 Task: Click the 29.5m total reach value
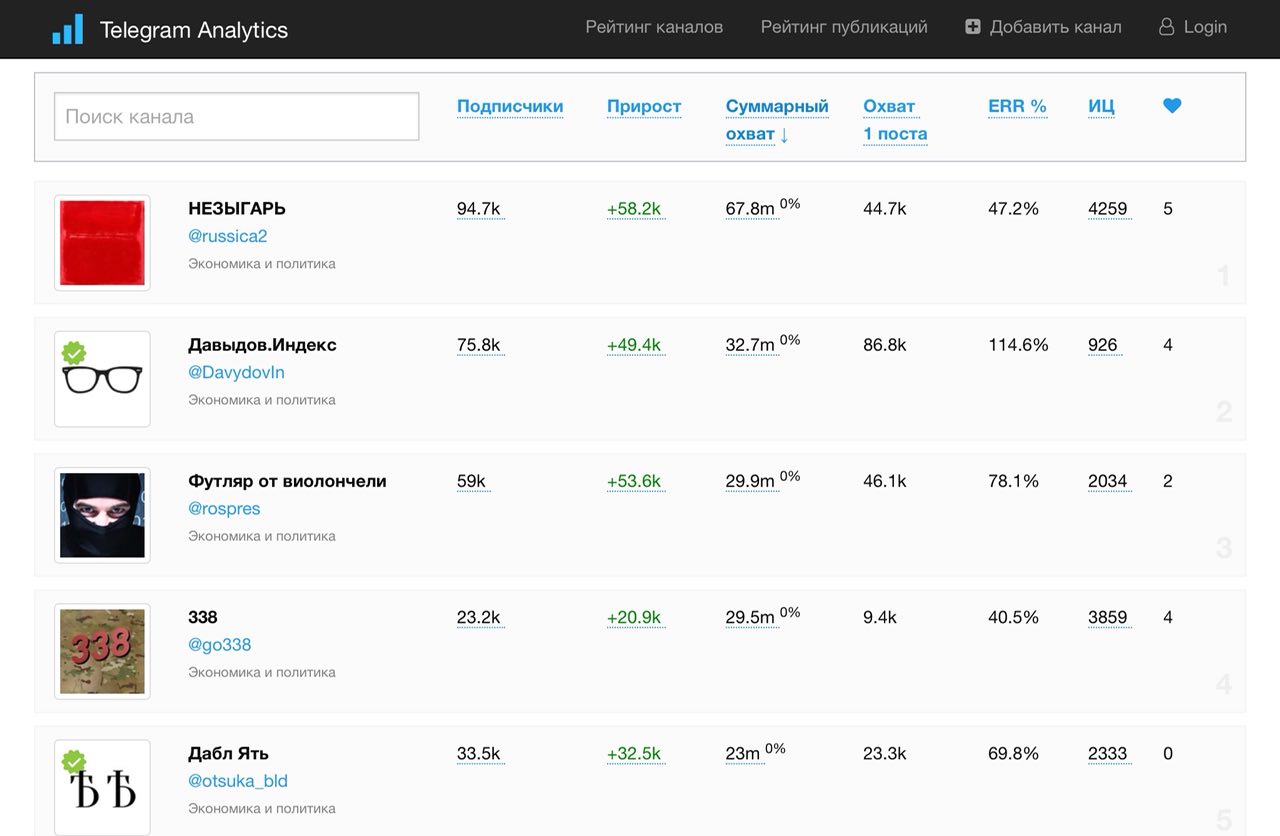[x=750, y=617]
